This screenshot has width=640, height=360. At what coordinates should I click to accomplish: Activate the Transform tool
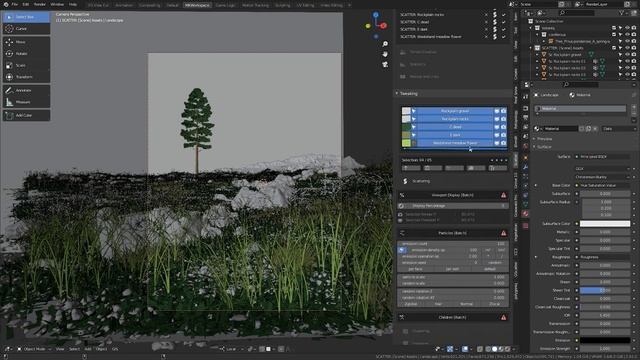(x=27, y=77)
